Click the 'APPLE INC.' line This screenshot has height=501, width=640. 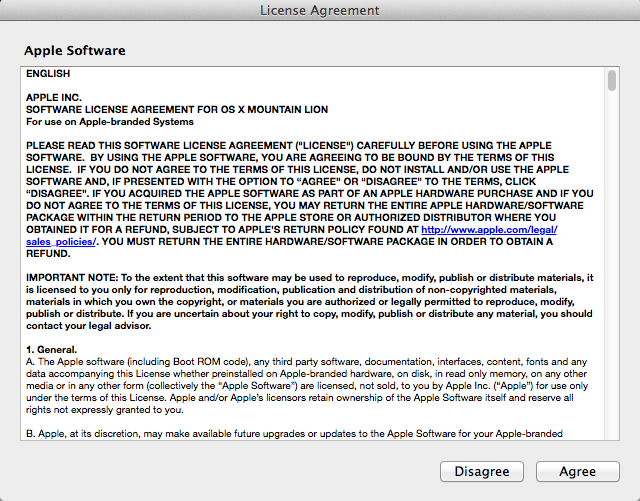click(54, 98)
